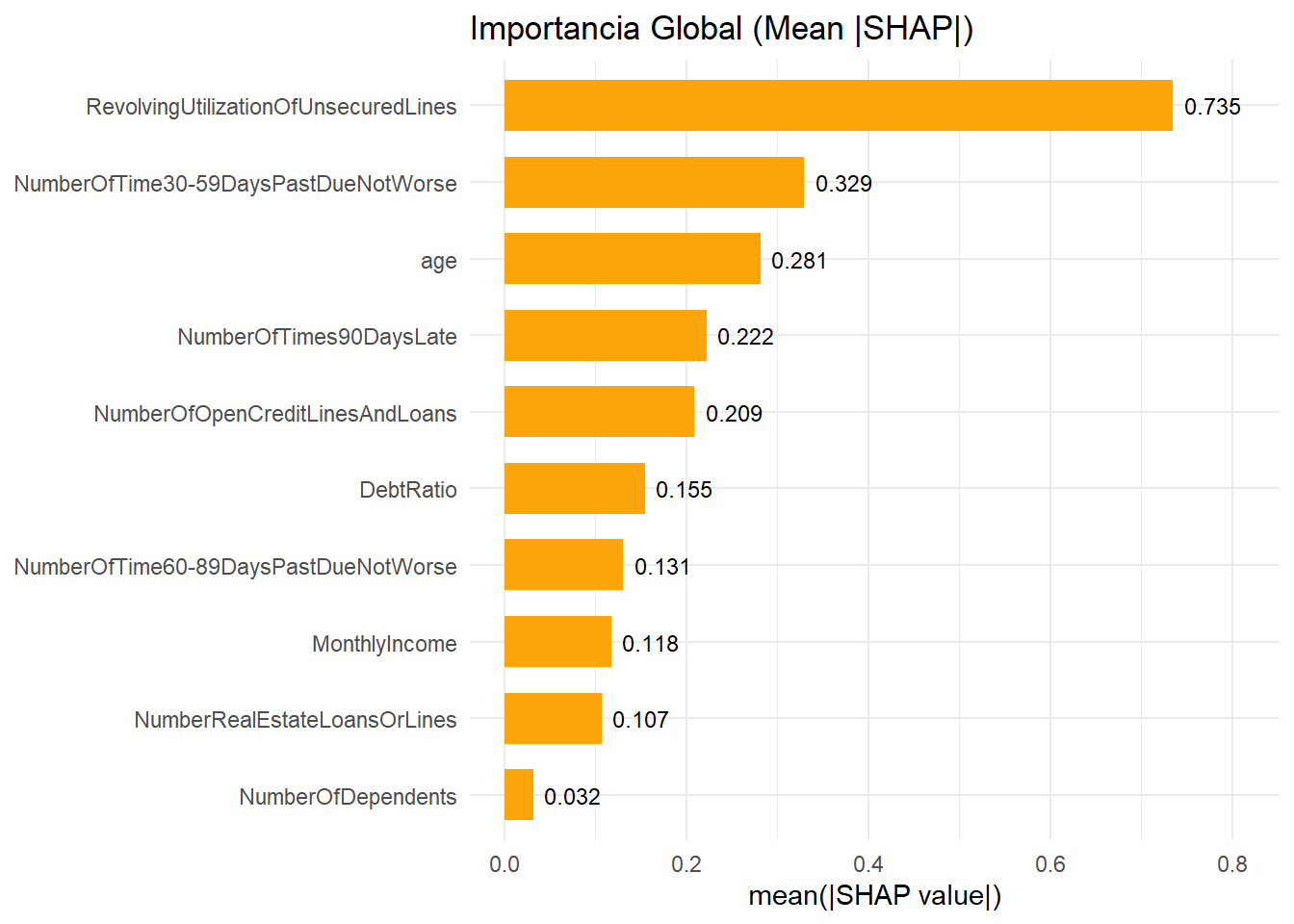1294x924 pixels.
Task: Click the NumberOfTime60-89DaysPastDueNotWorse axis label
Action: pyautogui.click(x=235, y=567)
